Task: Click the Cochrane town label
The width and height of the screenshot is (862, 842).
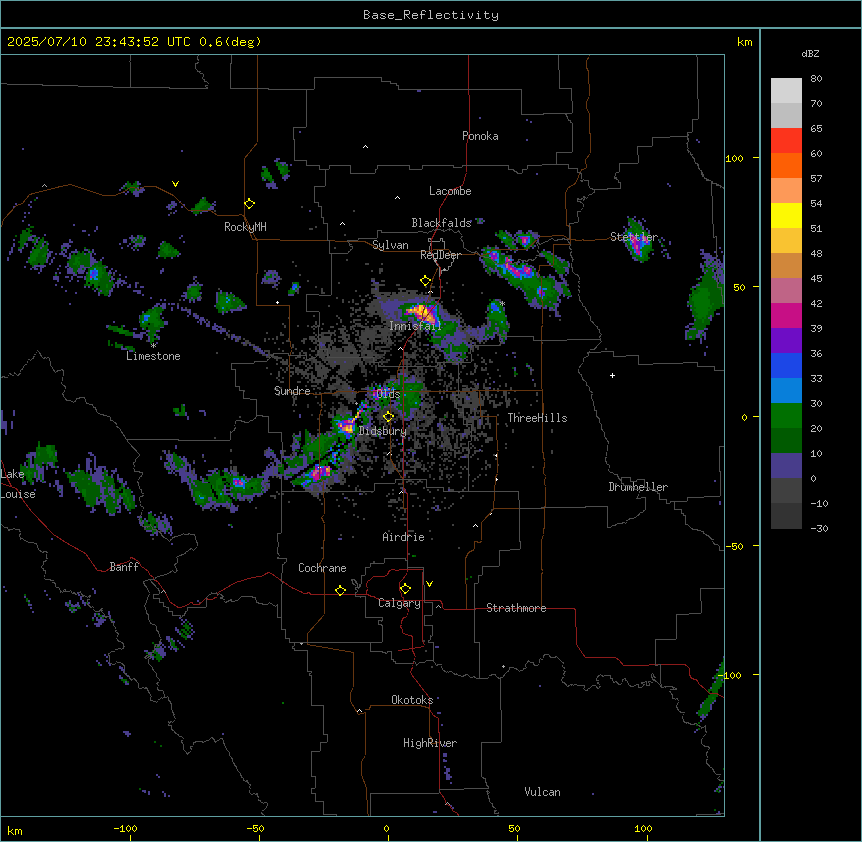Action: [322, 568]
